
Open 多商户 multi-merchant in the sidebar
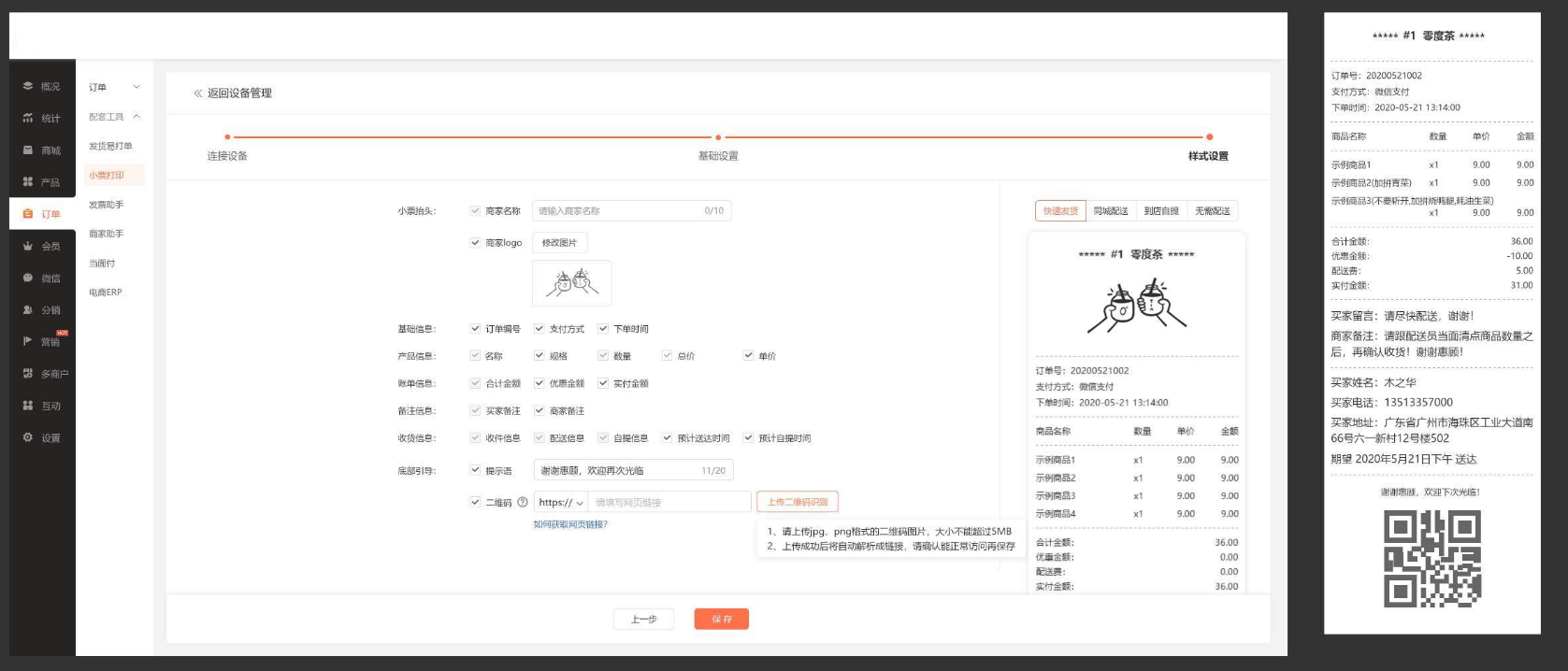point(45,374)
